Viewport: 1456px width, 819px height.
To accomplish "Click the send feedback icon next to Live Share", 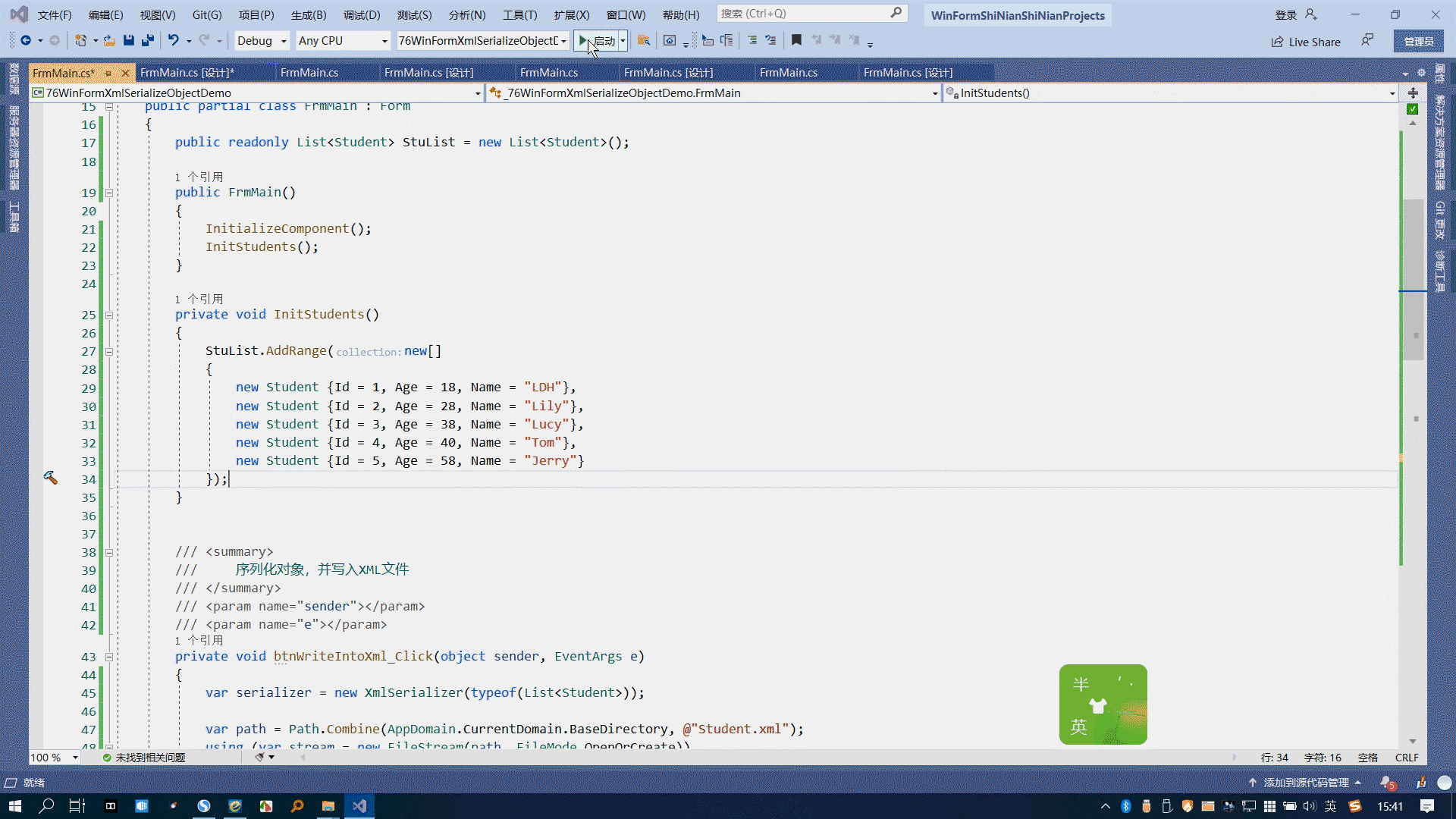I will click(x=1367, y=40).
